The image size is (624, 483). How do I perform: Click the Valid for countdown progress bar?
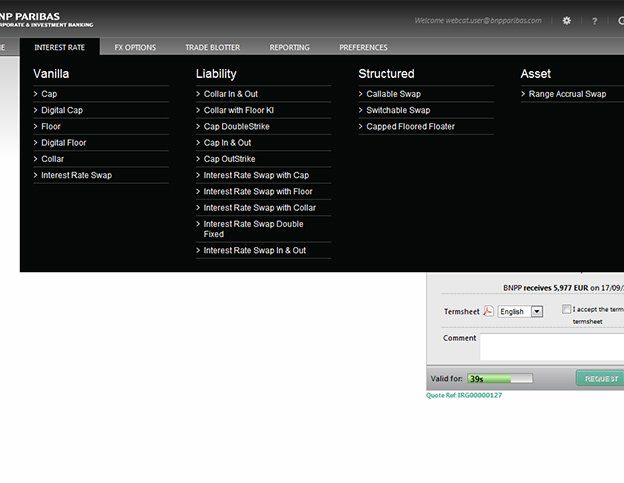pos(500,378)
